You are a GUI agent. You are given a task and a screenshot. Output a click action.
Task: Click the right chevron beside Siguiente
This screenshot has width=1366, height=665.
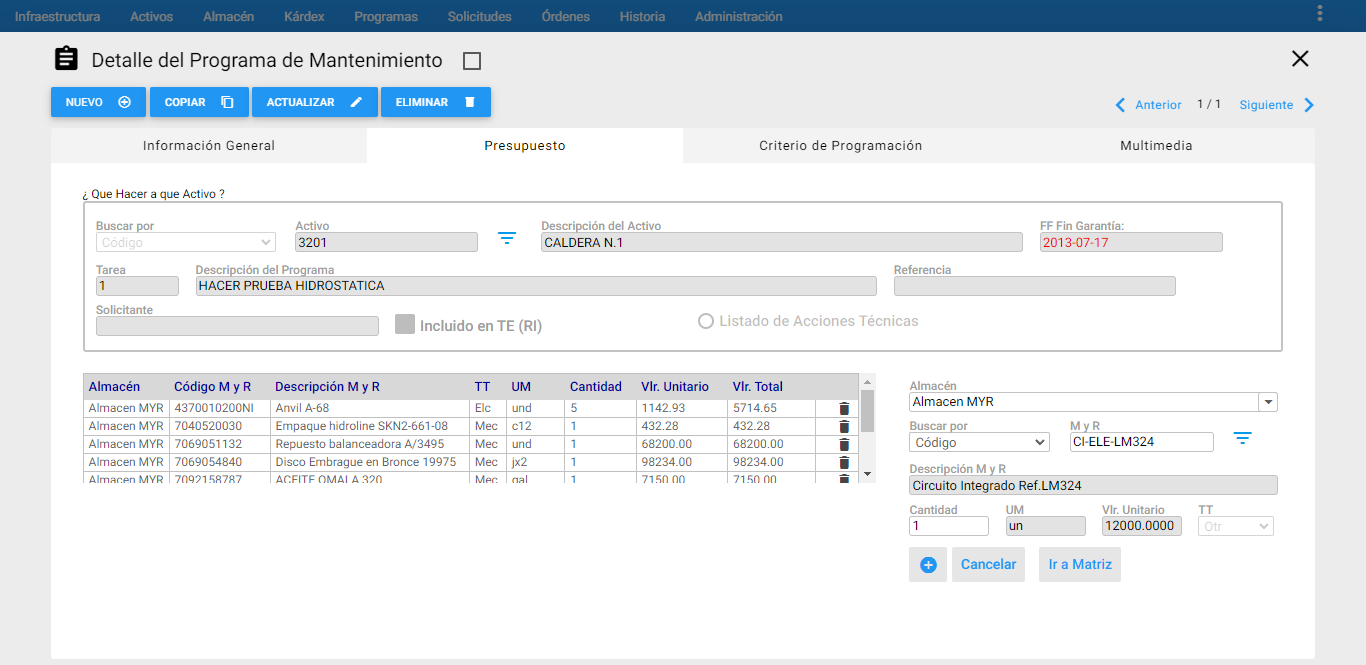click(1309, 105)
